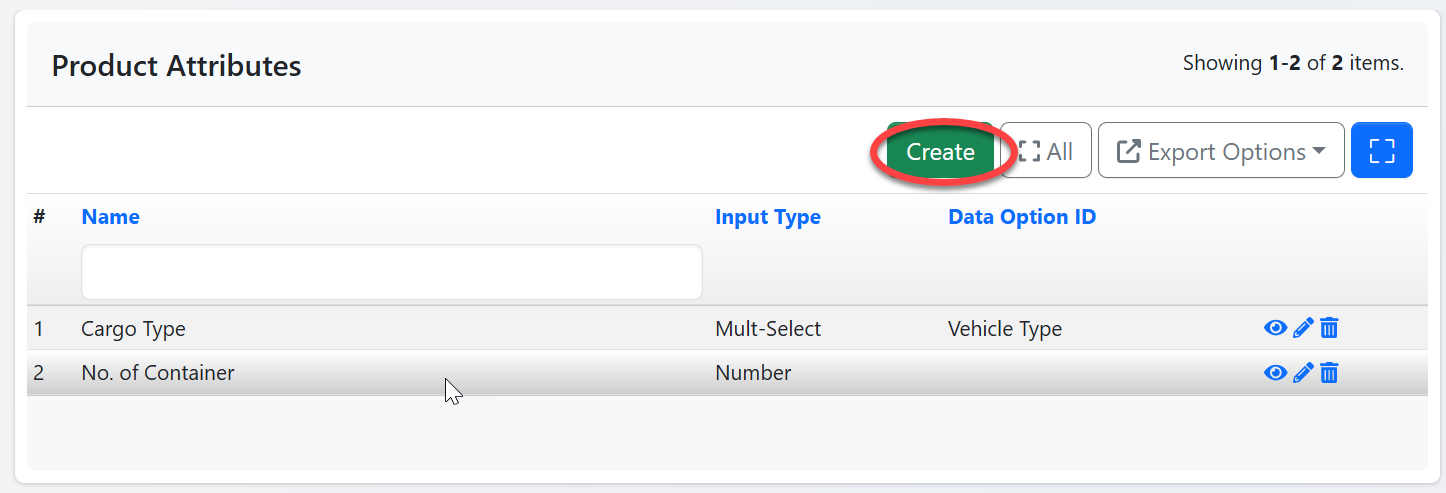Select the Cargo Type name cell
Viewport: 1446px width, 493px height.
tap(133, 329)
